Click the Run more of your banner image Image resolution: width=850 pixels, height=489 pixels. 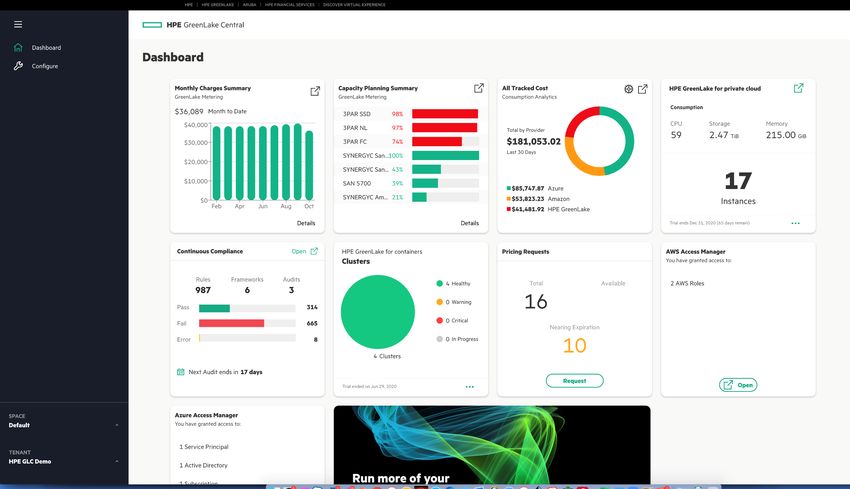tap(492, 445)
